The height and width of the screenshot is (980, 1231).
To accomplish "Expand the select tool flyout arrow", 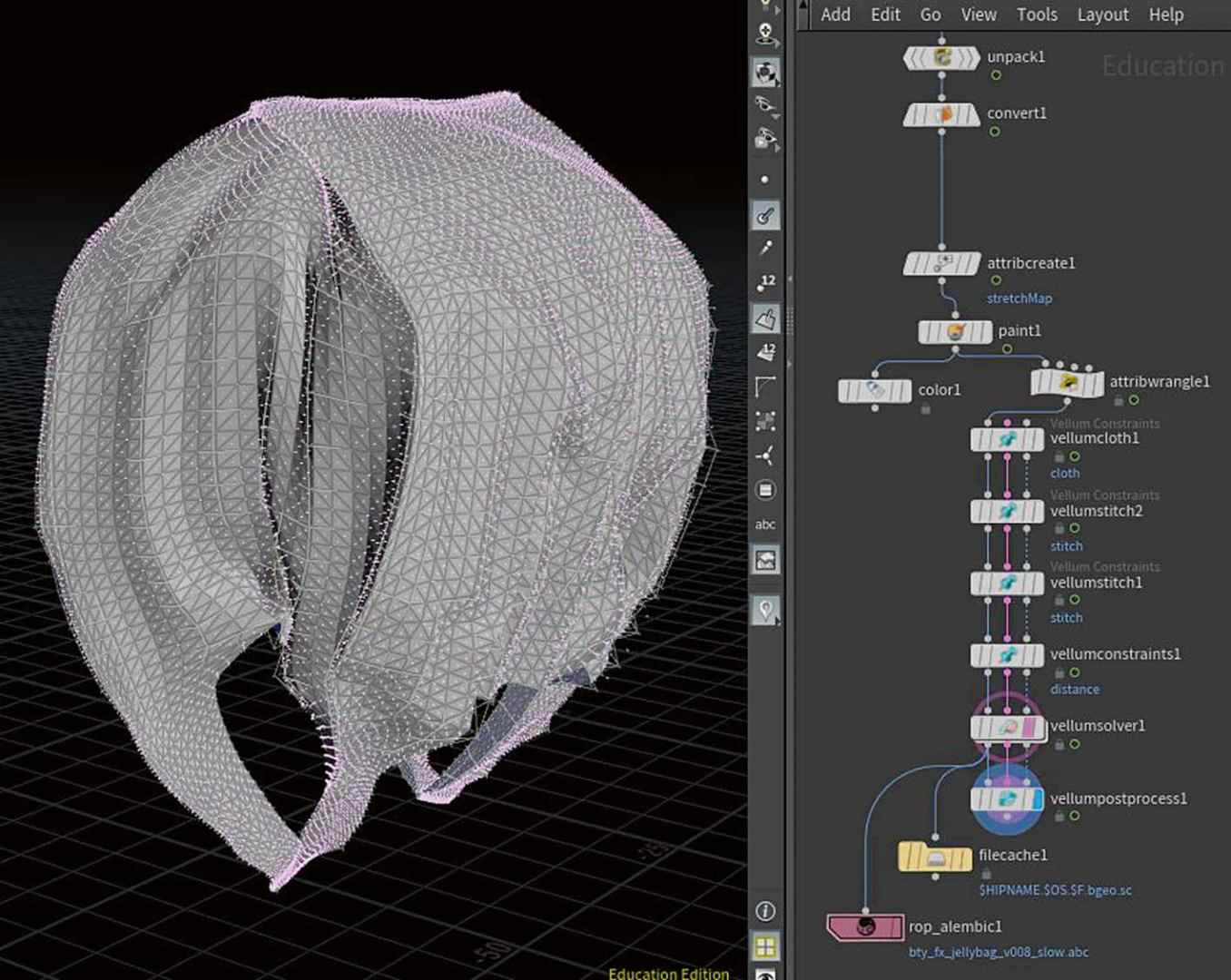I will click(x=778, y=11).
